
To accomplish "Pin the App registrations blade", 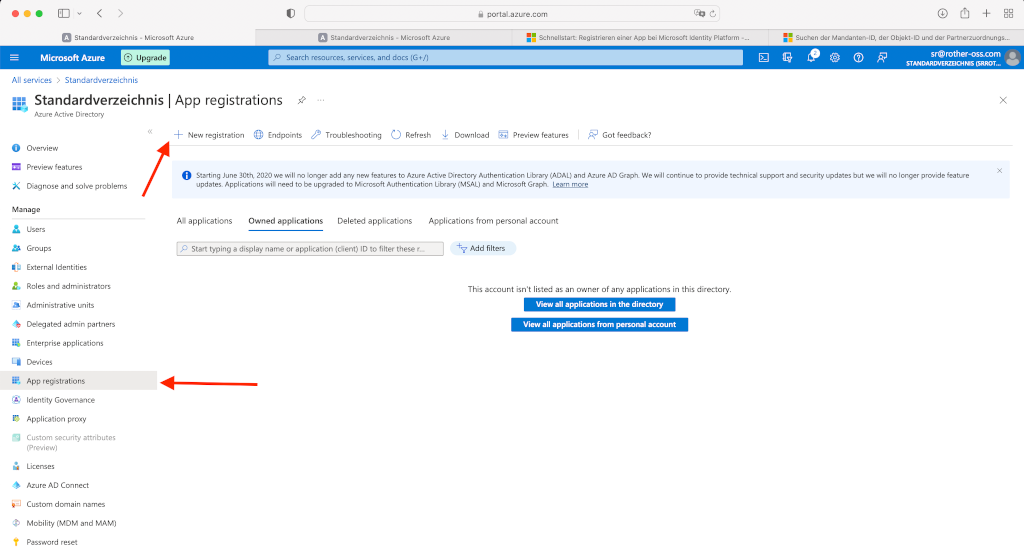I will click(x=302, y=100).
